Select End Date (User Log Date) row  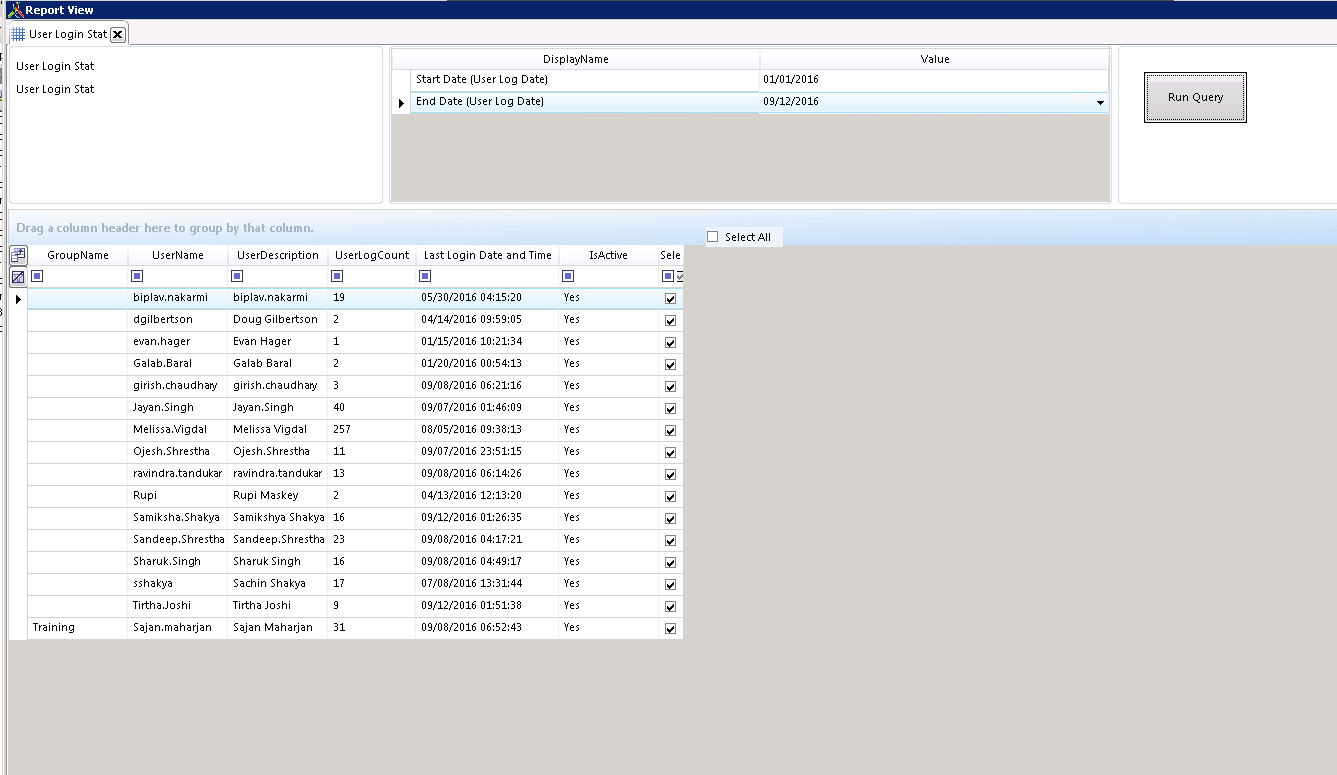[585, 102]
